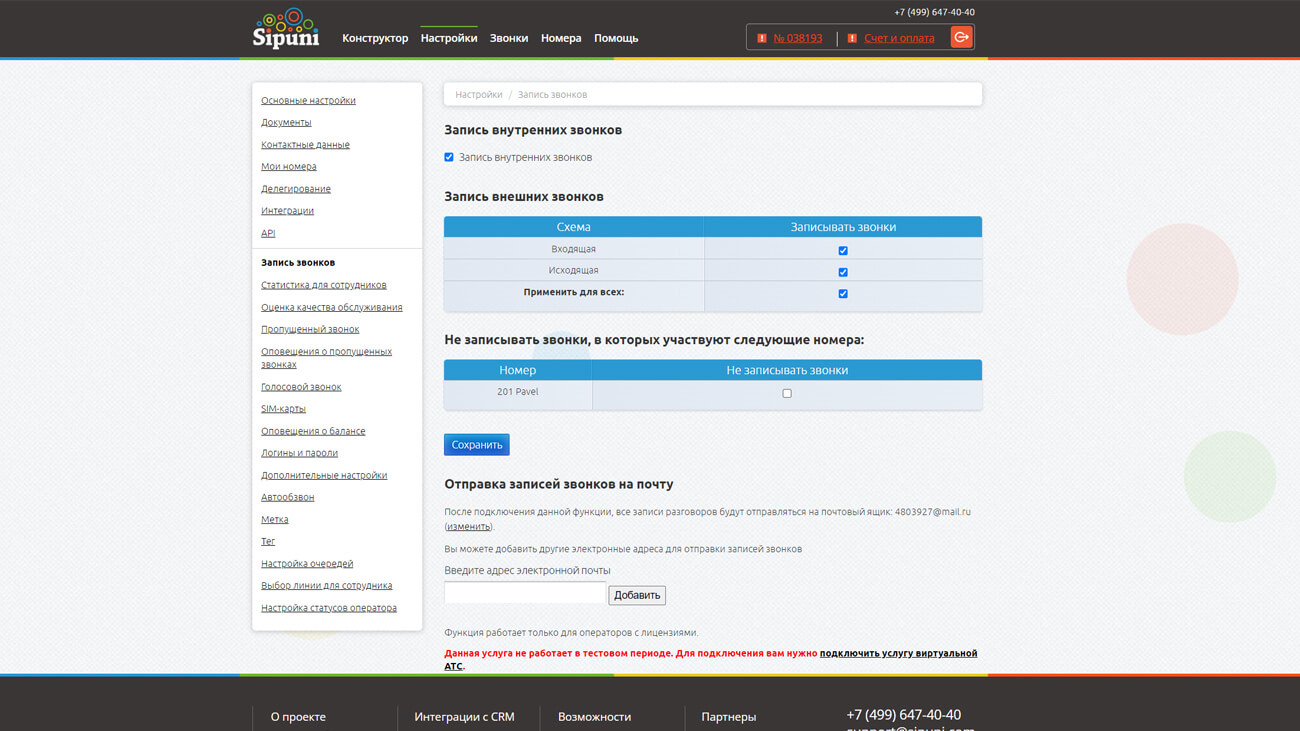This screenshot has width=1300, height=731.
Task: Click the изменить link
Action: point(468,527)
